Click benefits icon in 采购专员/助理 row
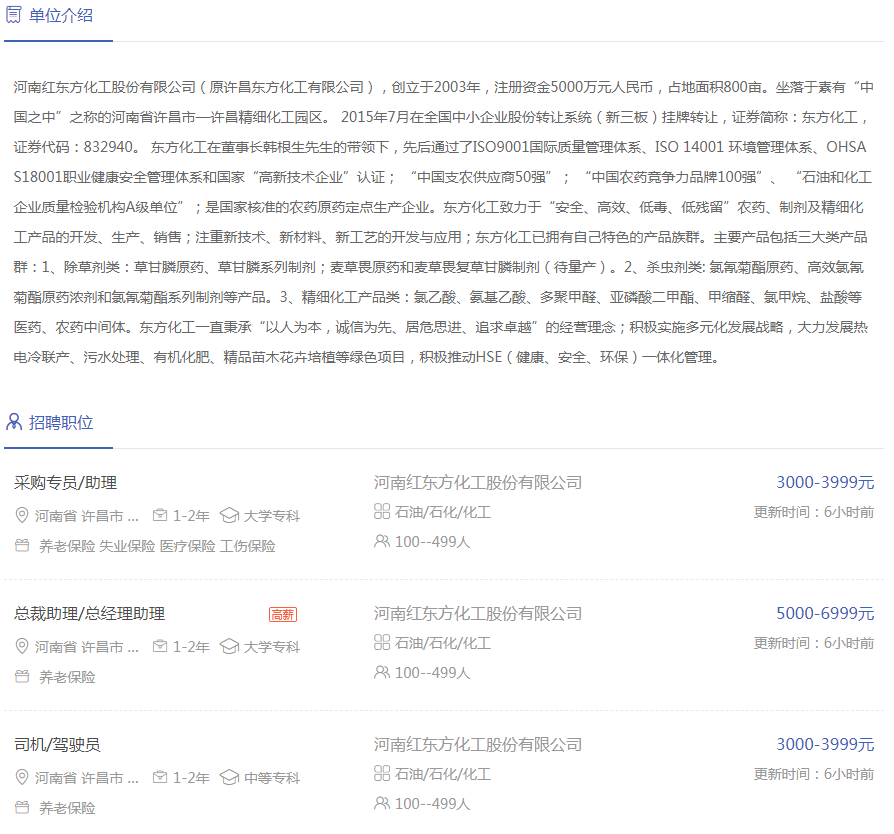Viewport: 894px width, 834px height. (22, 546)
